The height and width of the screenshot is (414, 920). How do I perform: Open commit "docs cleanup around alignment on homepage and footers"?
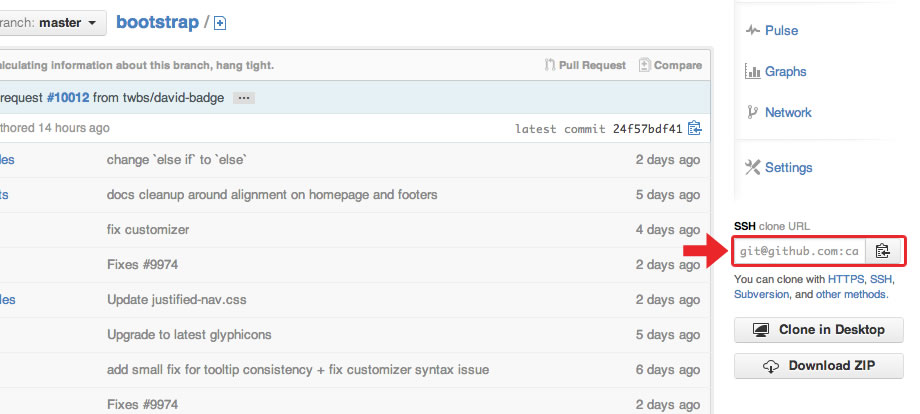[272, 195]
